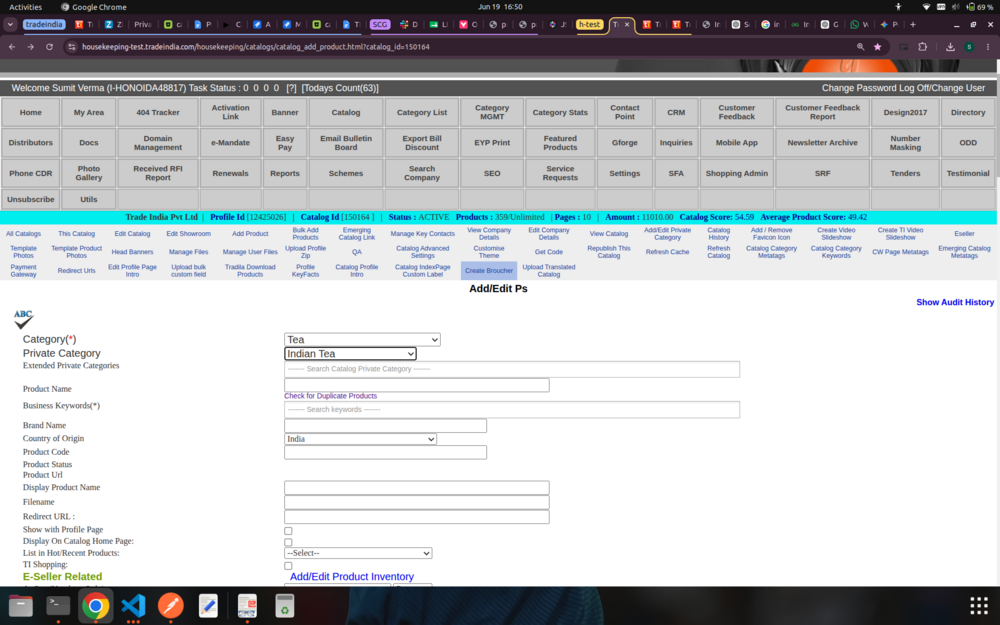The image size is (1000, 625).
Task: Open the Show Applications grid
Action: (979, 605)
